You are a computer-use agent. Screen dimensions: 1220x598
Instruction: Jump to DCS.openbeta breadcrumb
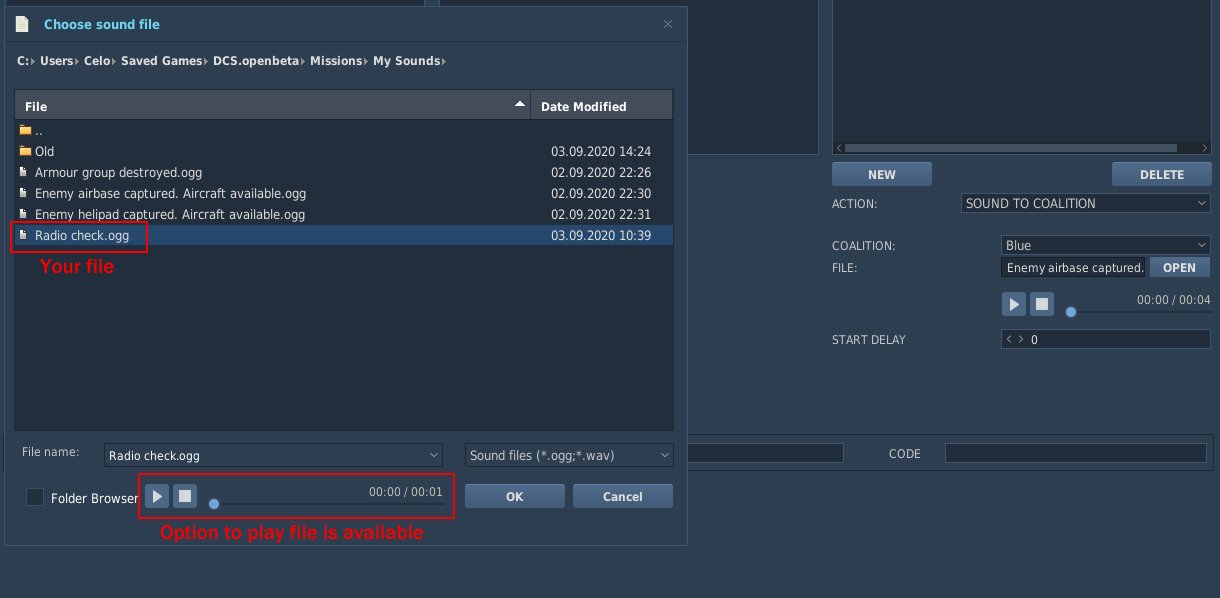click(x=257, y=61)
